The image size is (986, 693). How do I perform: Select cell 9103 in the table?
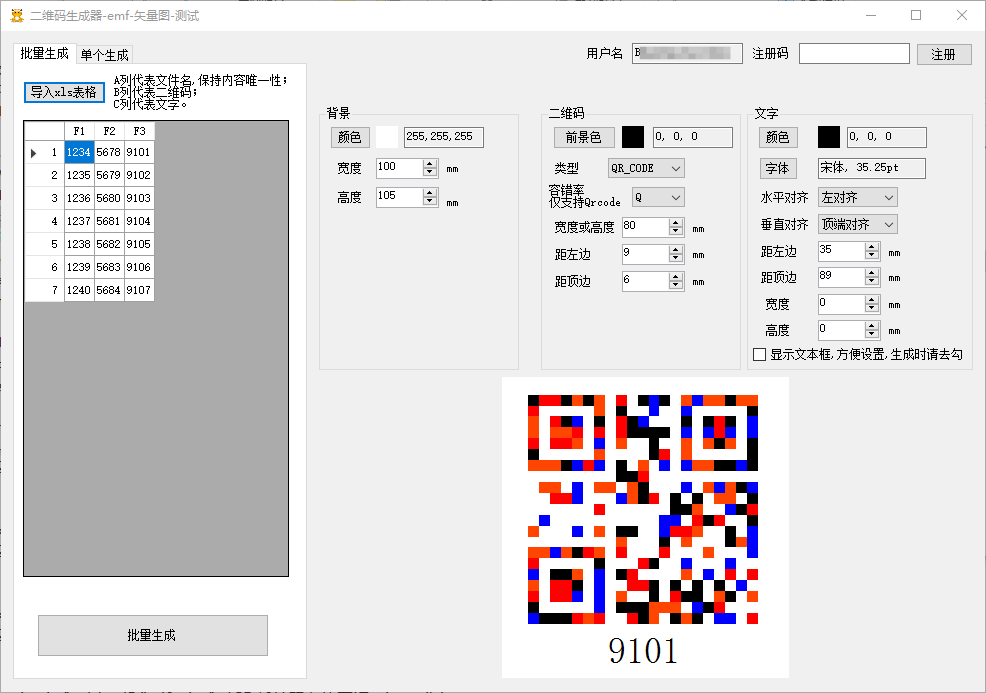[x=139, y=198]
